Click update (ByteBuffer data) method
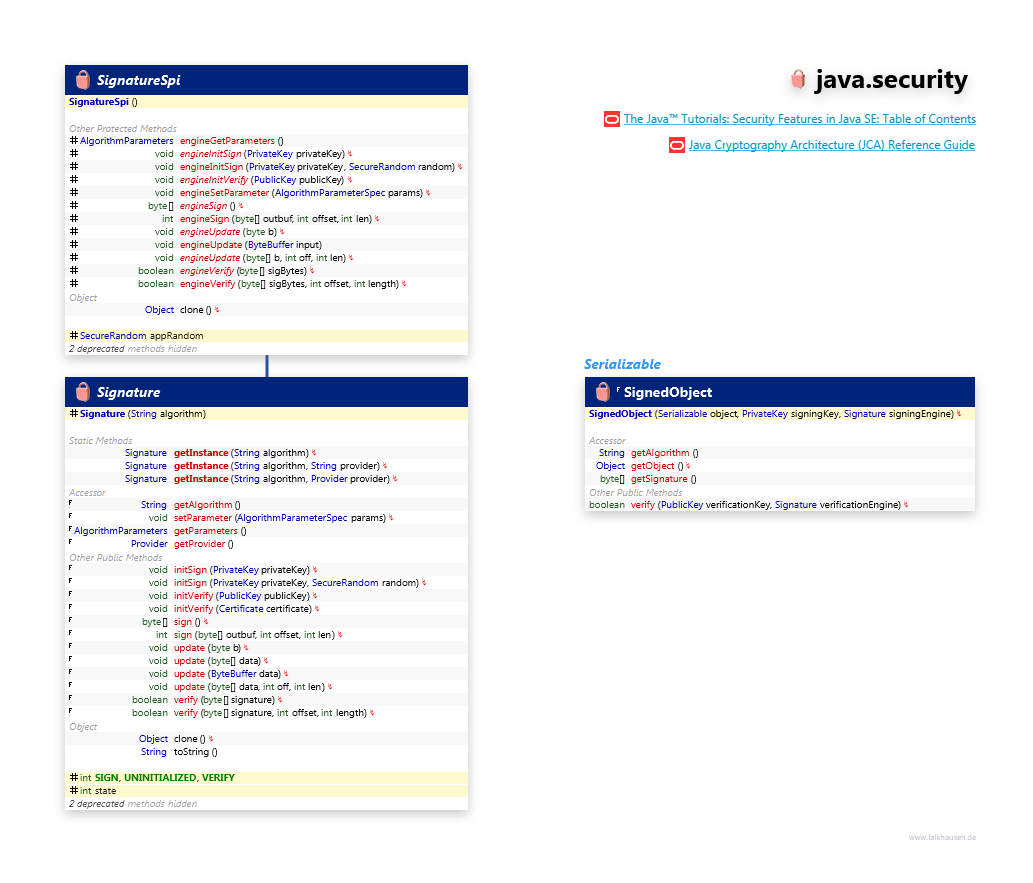Viewport: 1033px width, 883px height. pos(227,674)
